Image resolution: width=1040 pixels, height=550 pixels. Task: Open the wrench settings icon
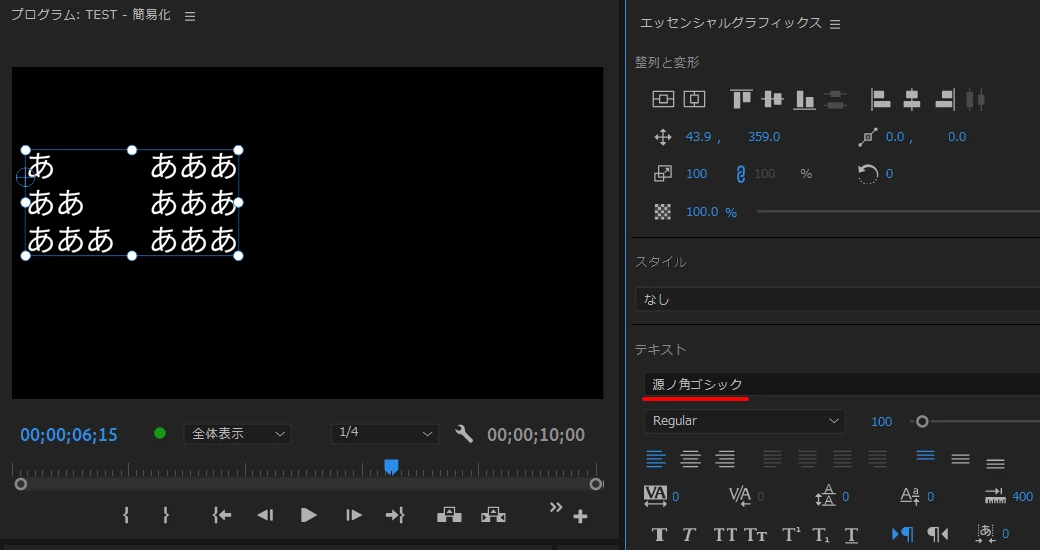pos(464,434)
